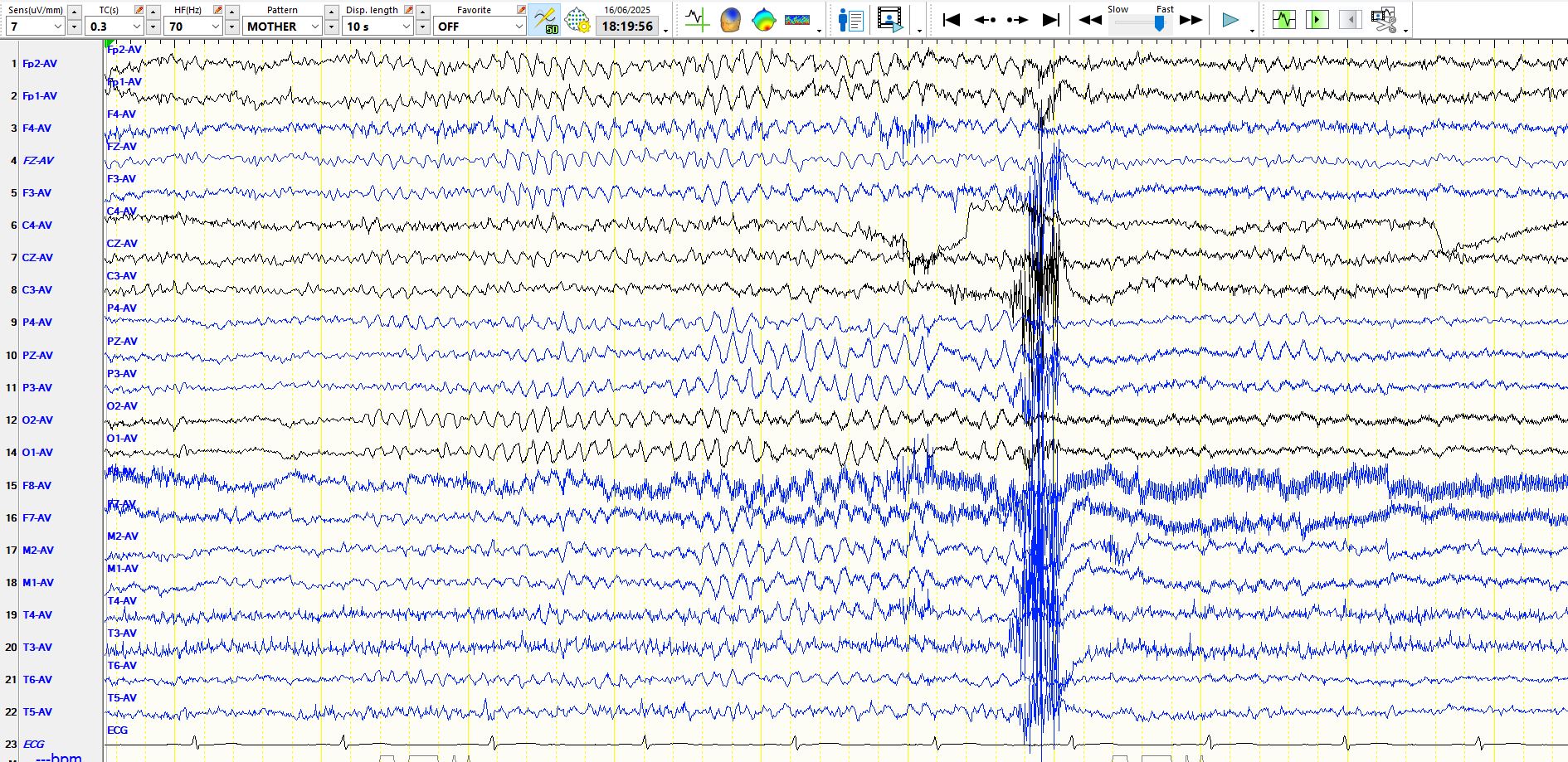
Task: Jump to the start of the recording
Action: pyautogui.click(x=952, y=20)
